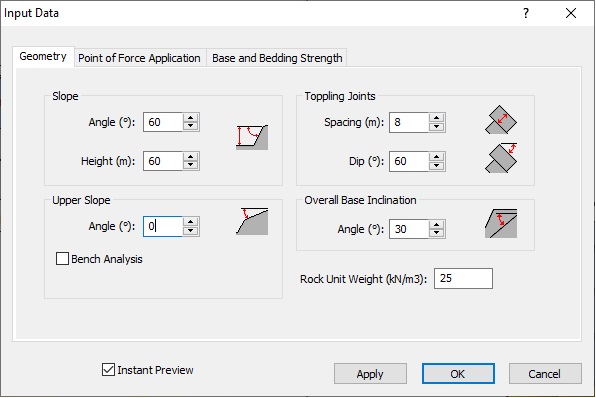Viewport: 596px width, 398px height.
Task: Increase the Slope Height with up arrow
Action: [190, 157]
